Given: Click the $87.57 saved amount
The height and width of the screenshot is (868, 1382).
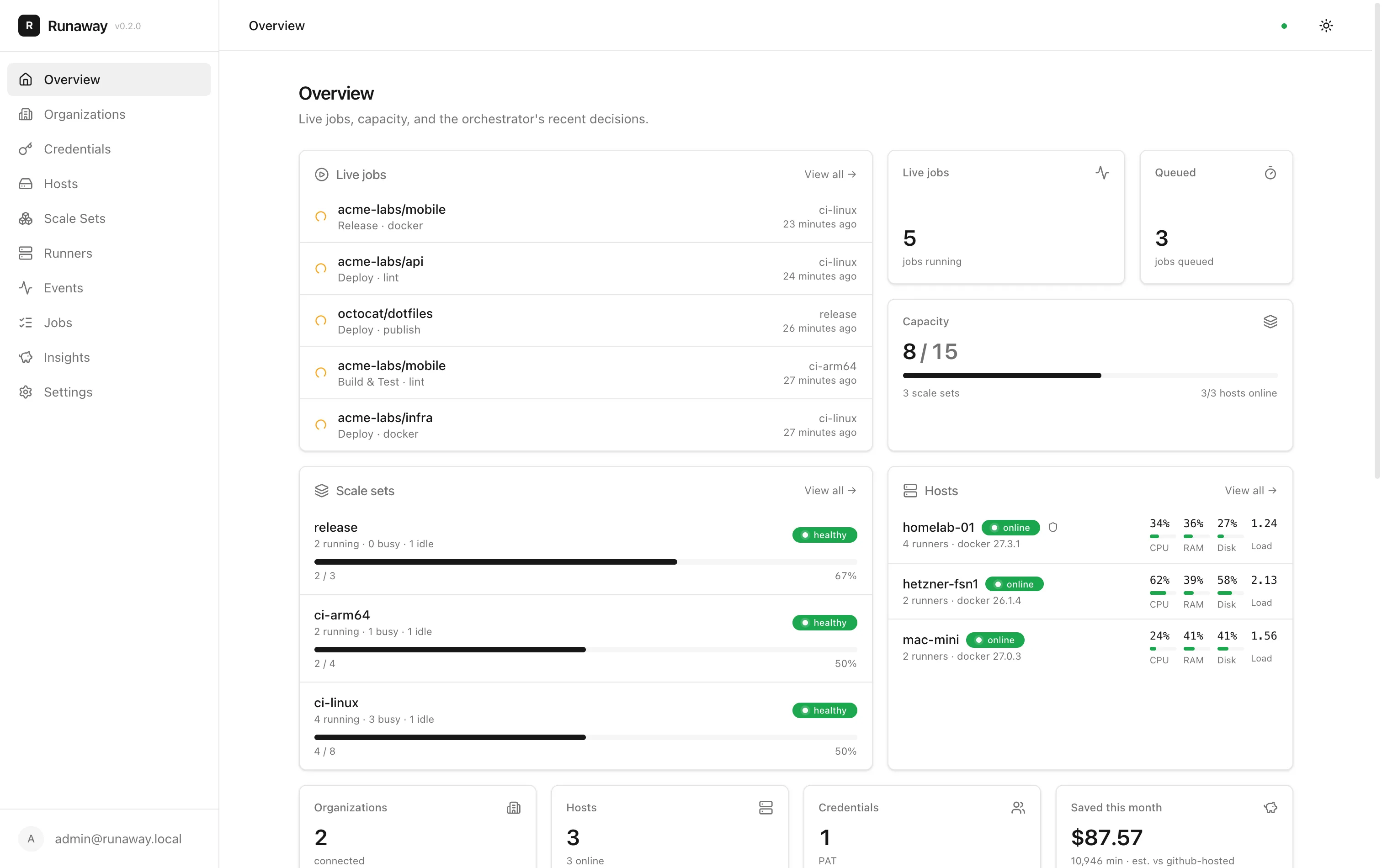Looking at the screenshot, I should [x=1106, y=837].
